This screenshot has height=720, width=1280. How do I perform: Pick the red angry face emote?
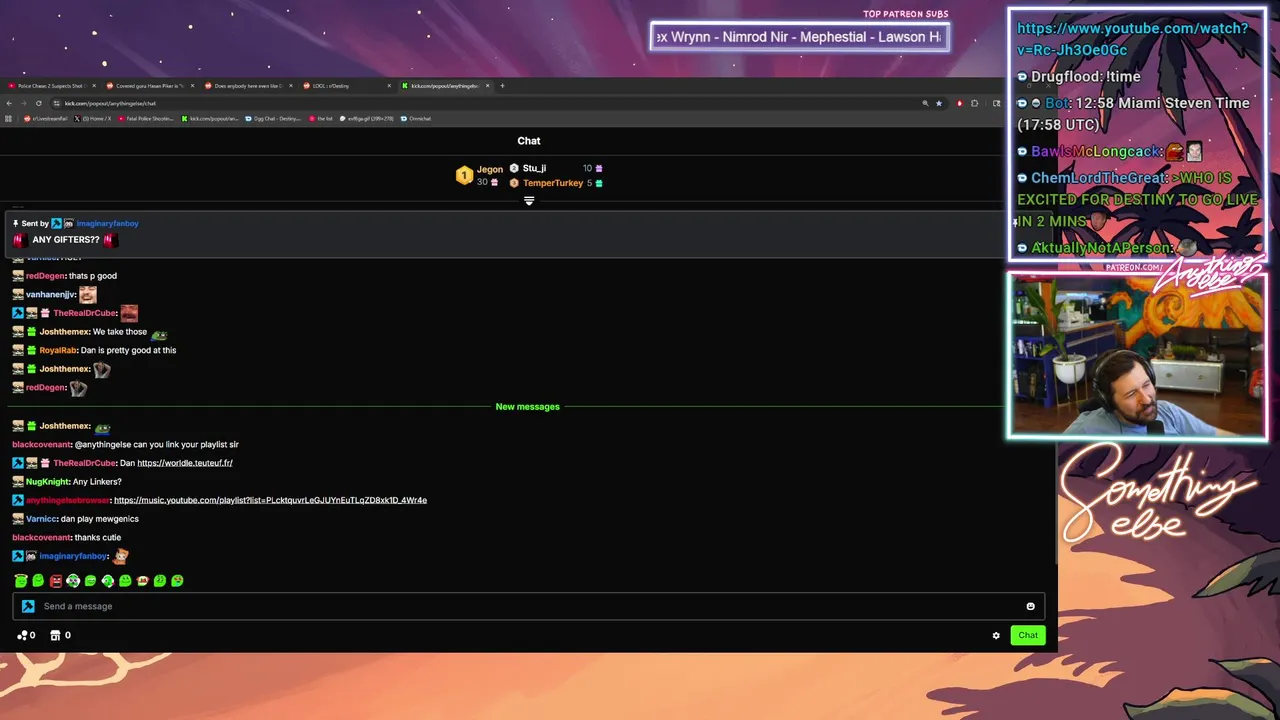56,580
